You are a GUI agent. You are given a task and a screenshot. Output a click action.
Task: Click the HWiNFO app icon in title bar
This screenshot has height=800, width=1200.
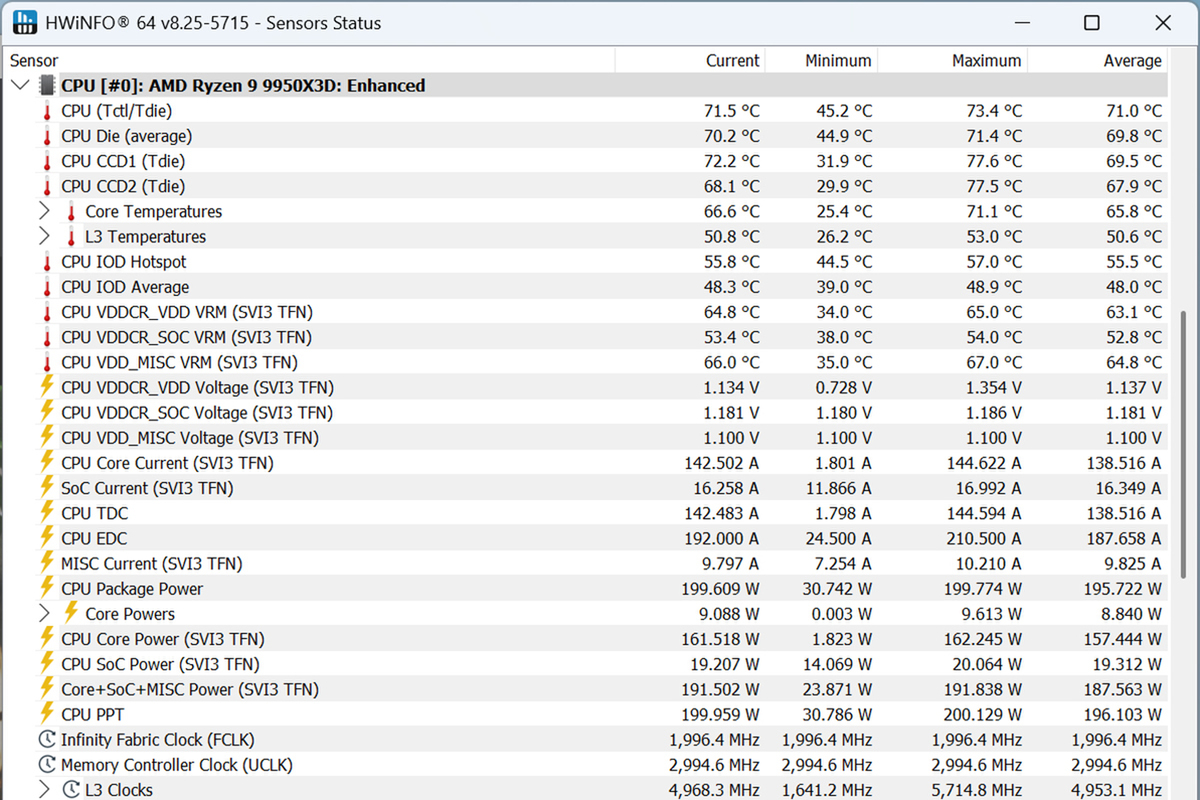coord(24,22)
